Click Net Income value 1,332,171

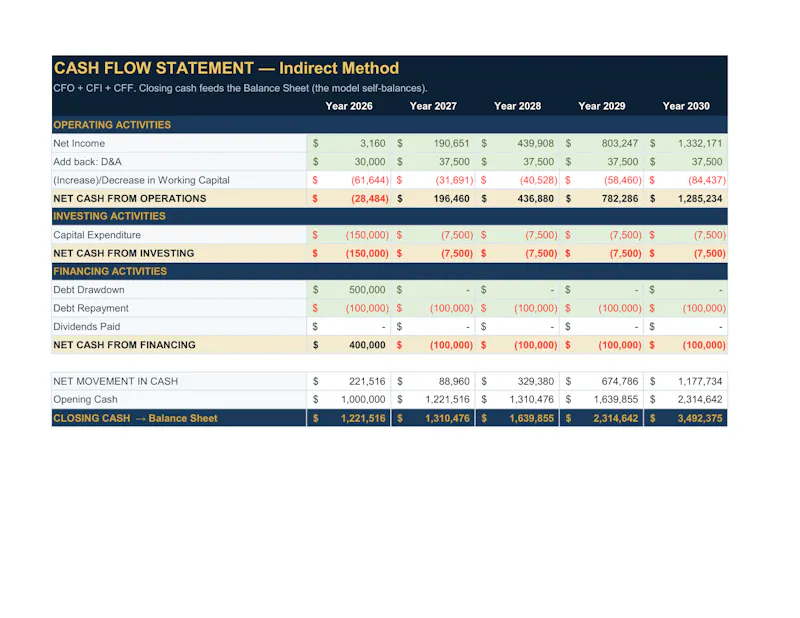[x=700, y=143]
